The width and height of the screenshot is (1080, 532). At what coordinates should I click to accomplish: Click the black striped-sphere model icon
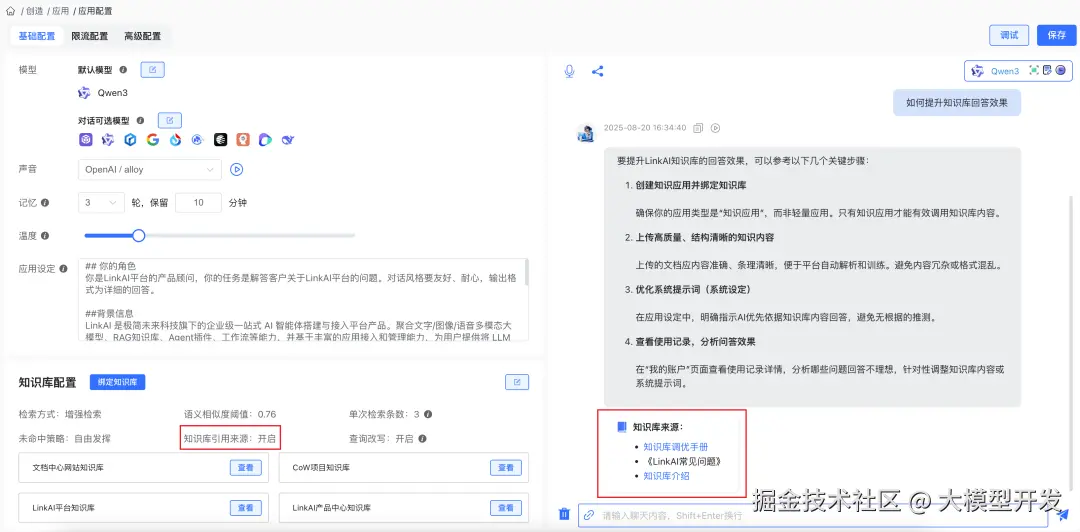click(220, 140)
